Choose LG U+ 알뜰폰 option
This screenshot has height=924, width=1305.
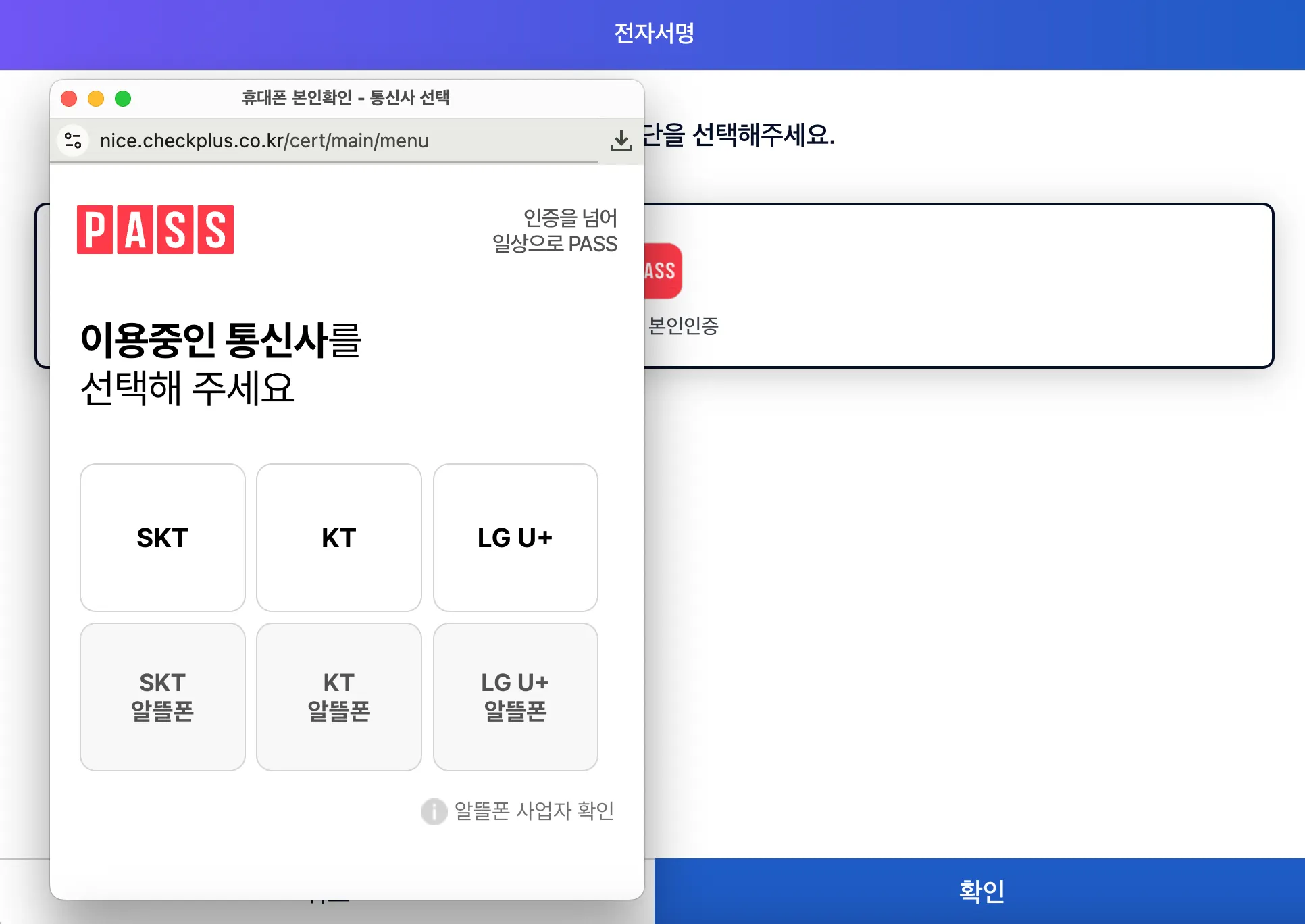tap(515, 696)
